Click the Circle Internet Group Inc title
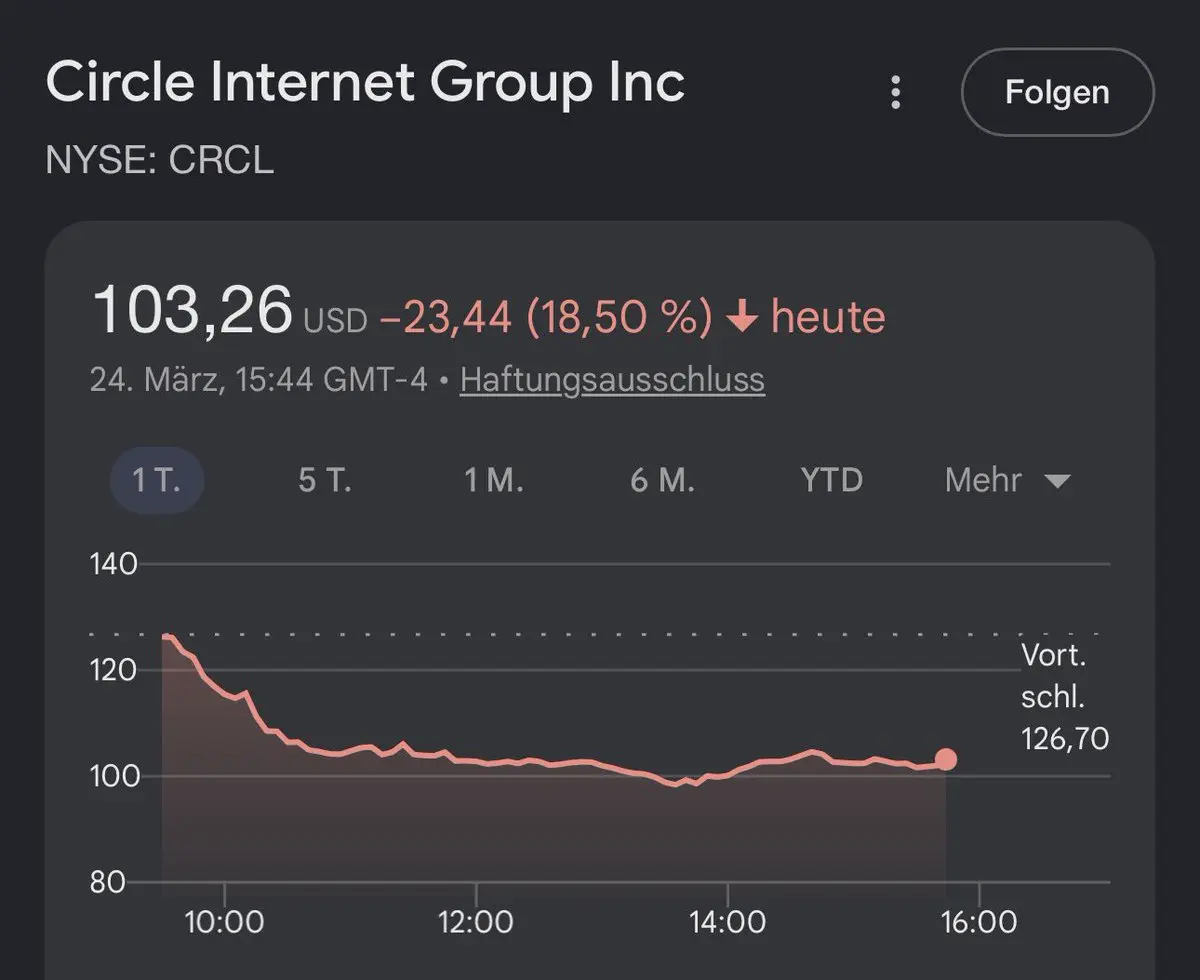The height and width of the screenshot is (980, 1200). click(x=365, y=82)
